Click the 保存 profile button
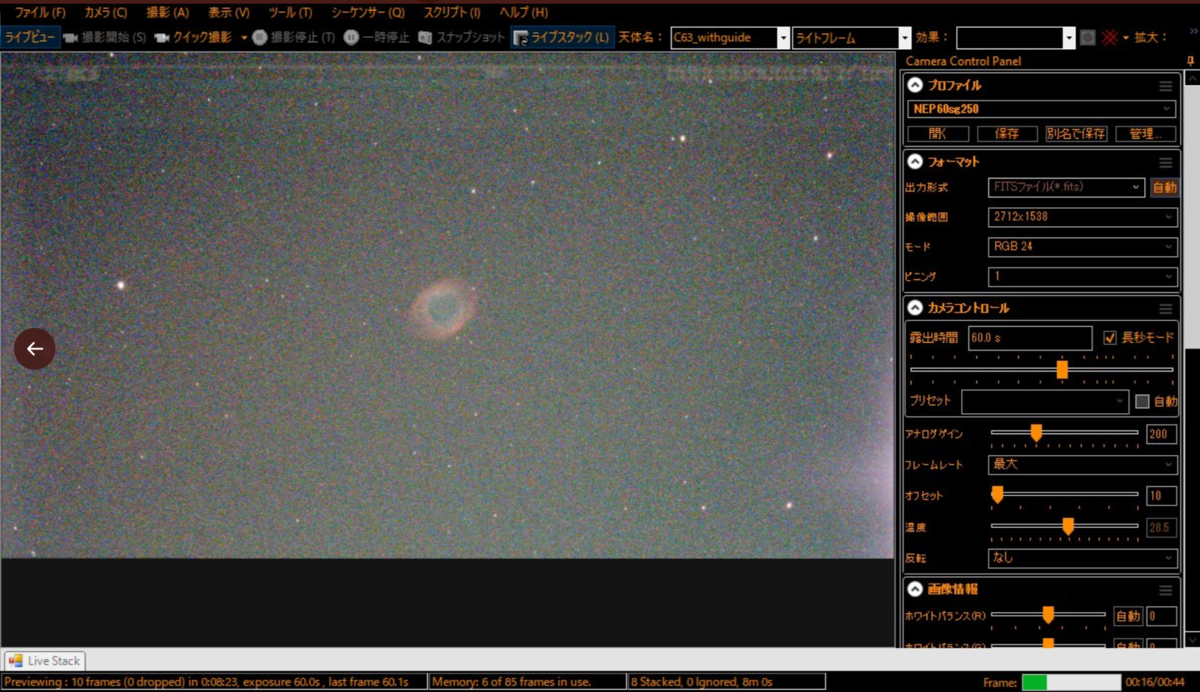 tap(1006, 133)
